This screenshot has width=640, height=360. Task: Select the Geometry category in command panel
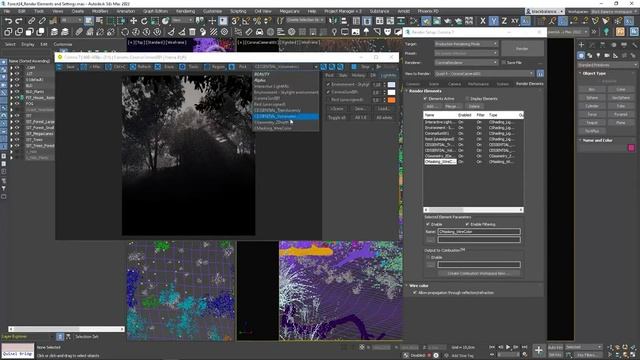(x=581, y=55)
